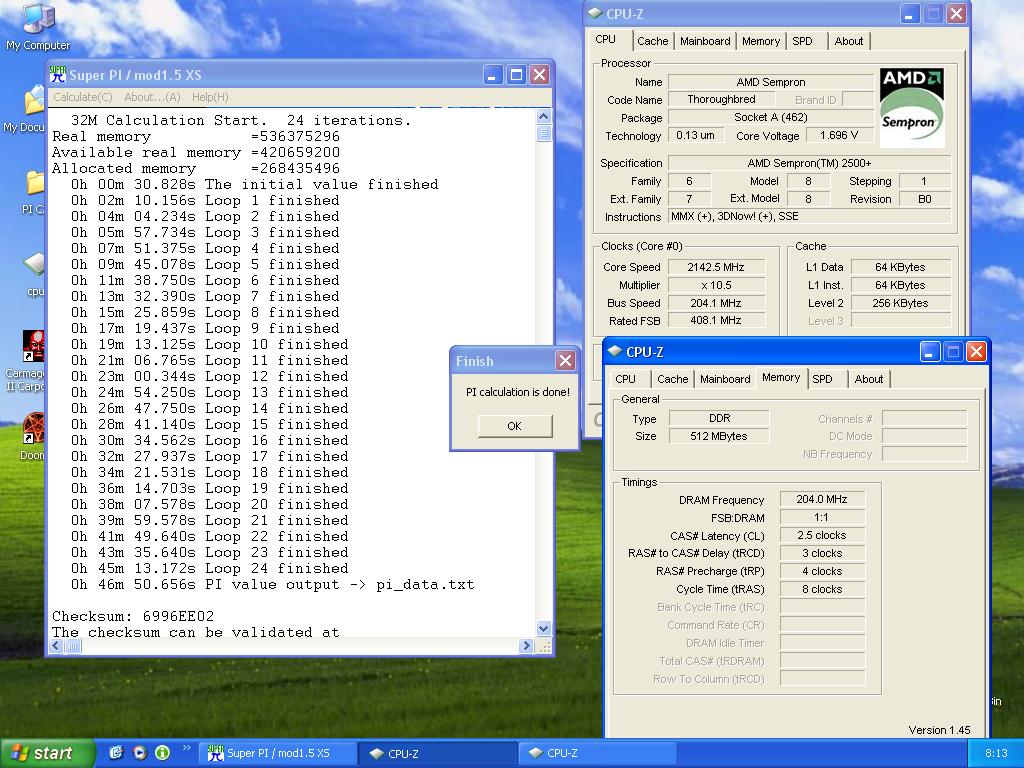Click the memory Size value 512 MBytes
1024x768 pixels.
tap(718, 436)
